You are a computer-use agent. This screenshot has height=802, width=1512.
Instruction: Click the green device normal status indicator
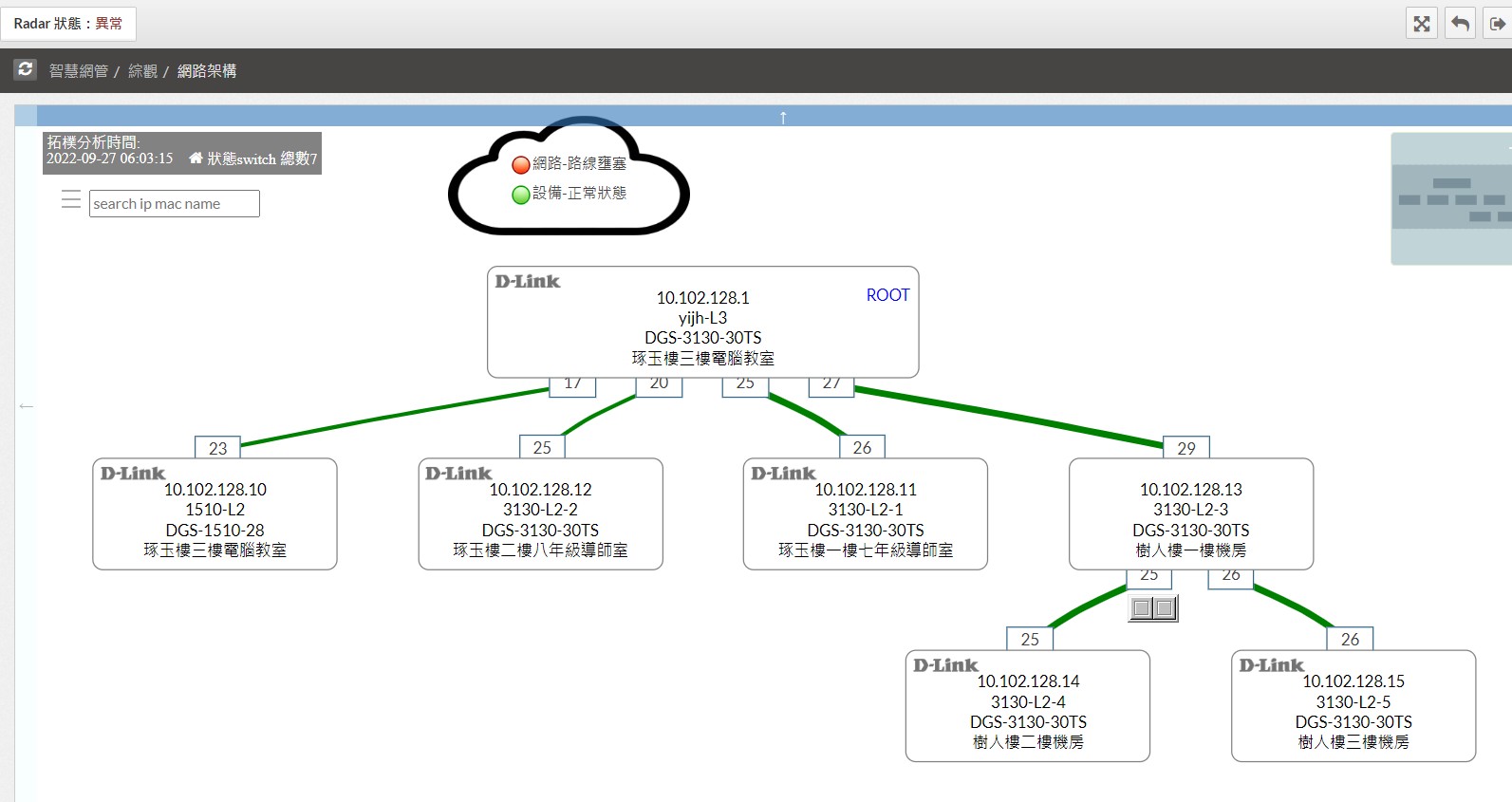tap(520, 195)
